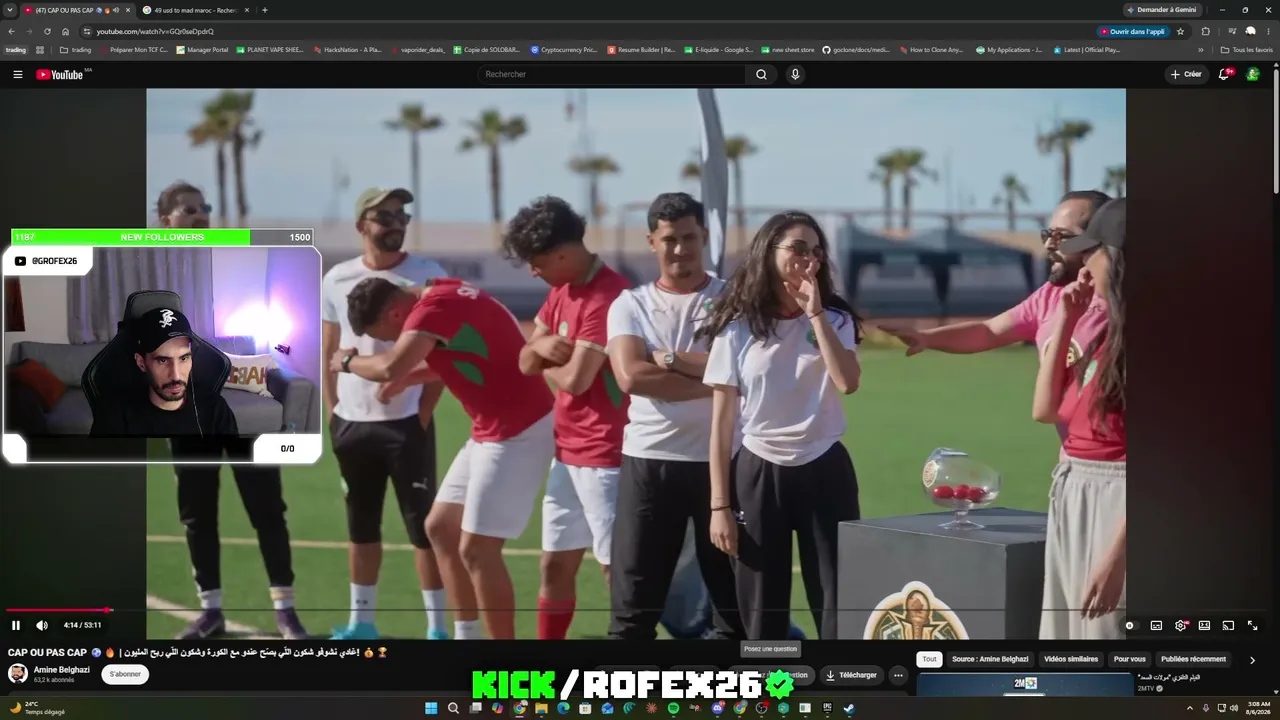The image size is (1280, 720).
Task: Click Demander à Gemini button
Action: coord(1161,10)
